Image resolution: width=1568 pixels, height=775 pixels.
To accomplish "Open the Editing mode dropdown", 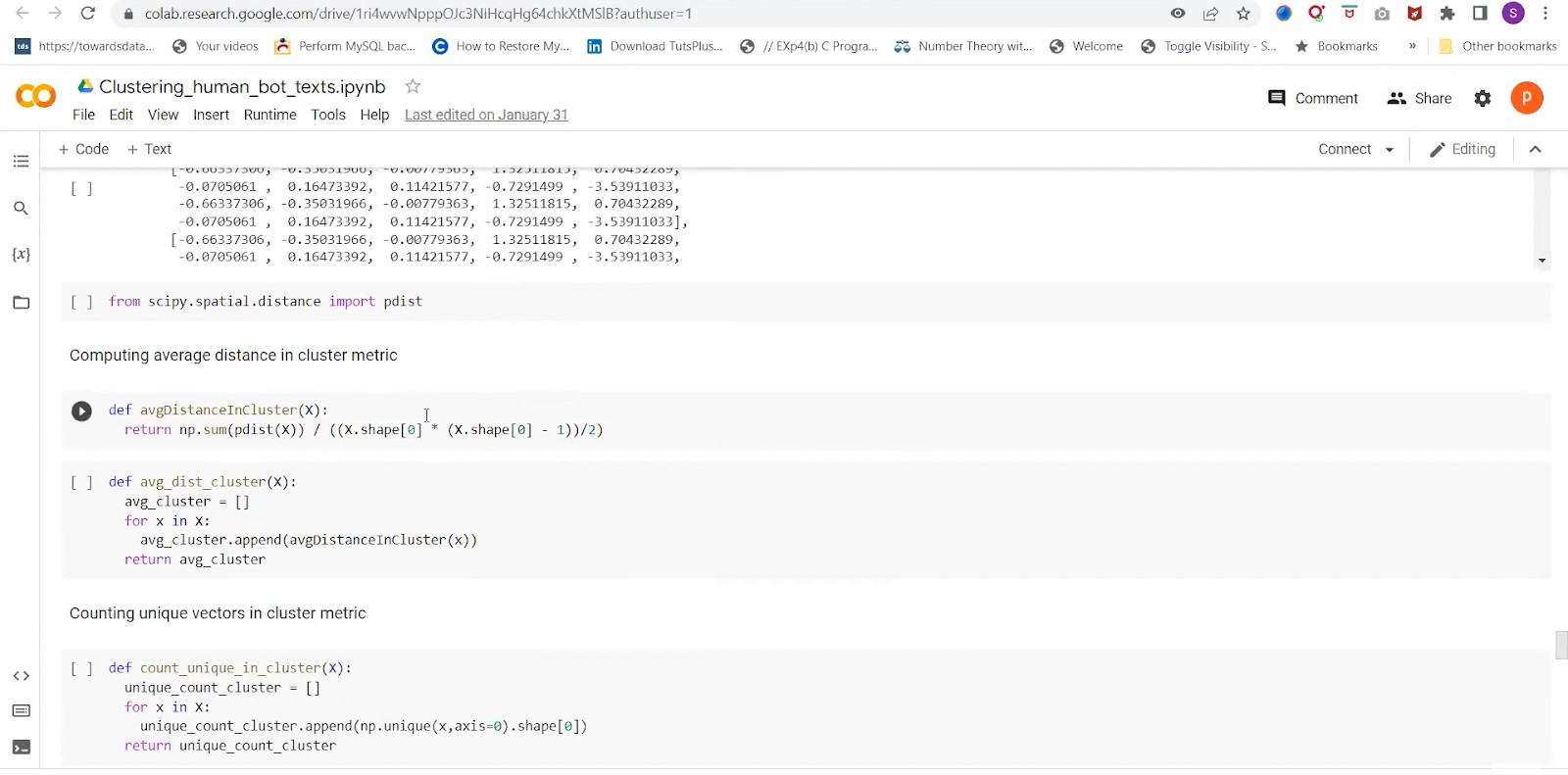I will pos(1462,149).
